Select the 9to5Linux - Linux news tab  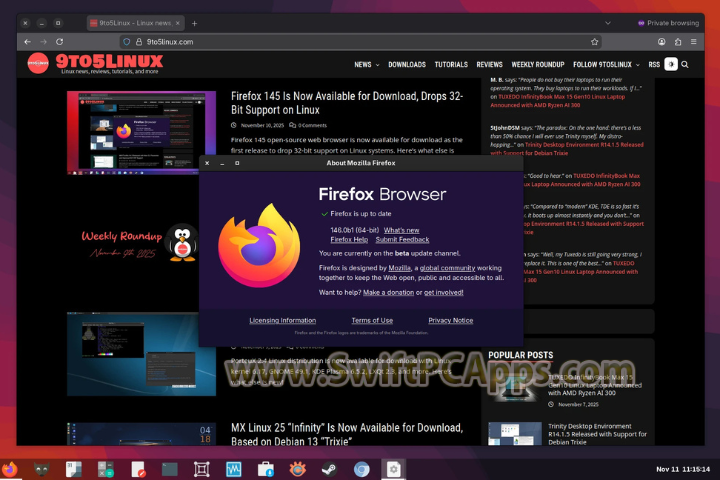(x=135, y=23)
